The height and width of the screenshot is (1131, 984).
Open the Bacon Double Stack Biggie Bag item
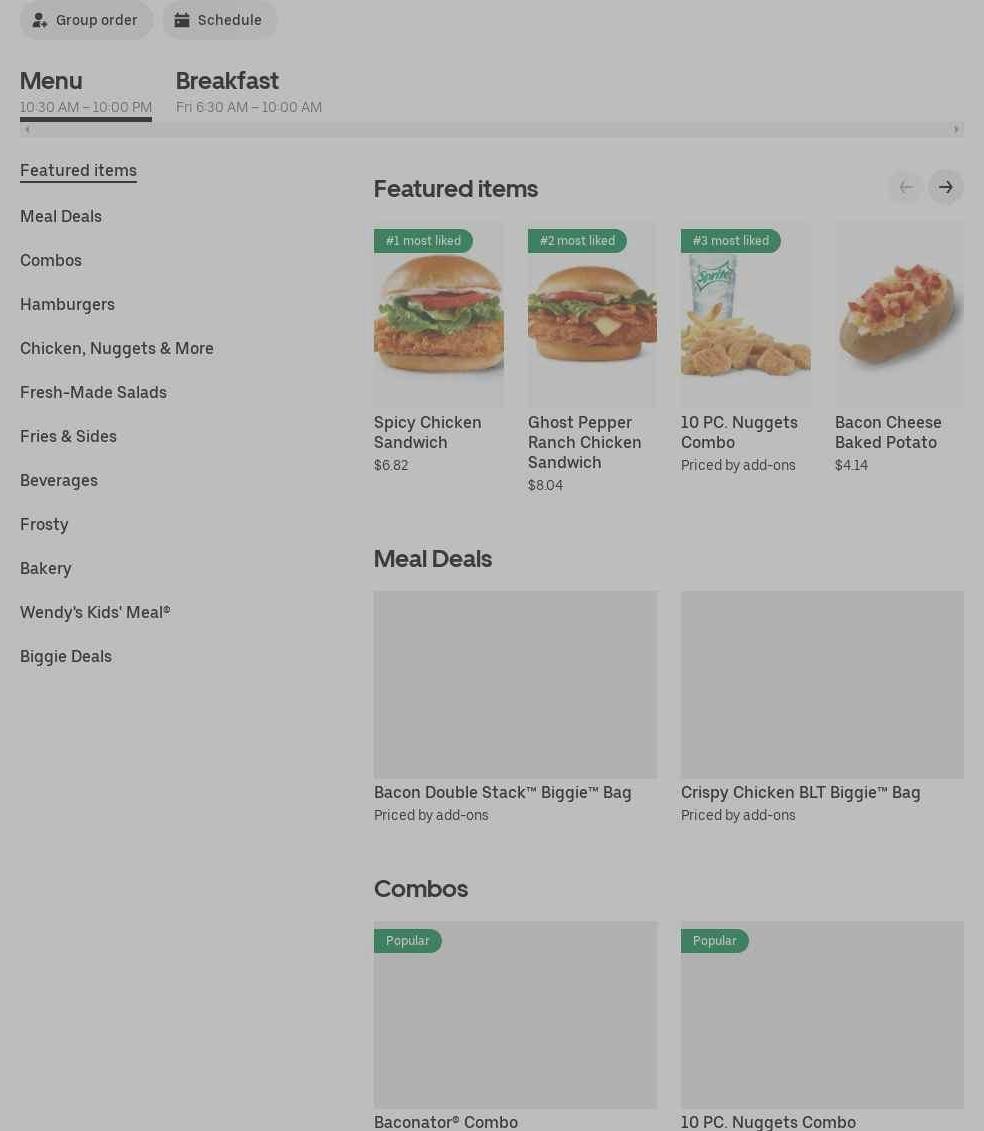coord(515,708)
